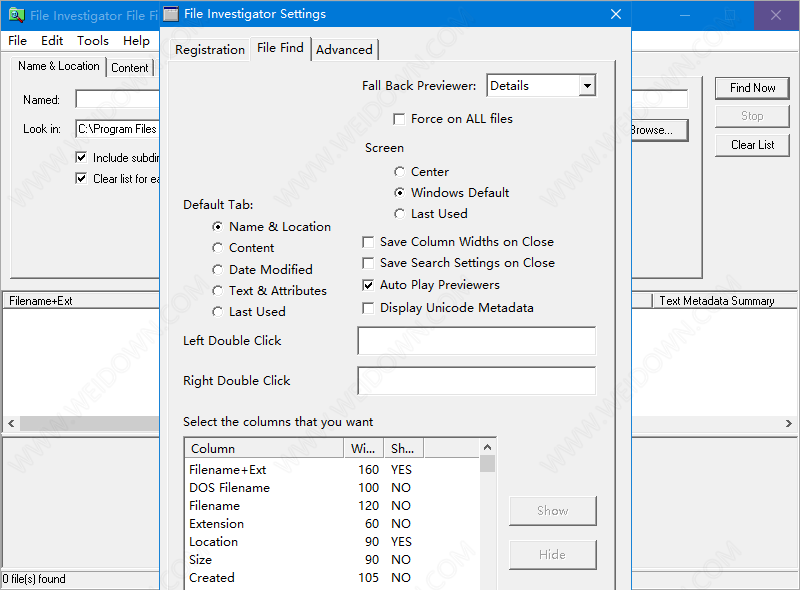Switch to the Registration tab
The width and height of the screenshot is (800, 590).
point(209,50)
